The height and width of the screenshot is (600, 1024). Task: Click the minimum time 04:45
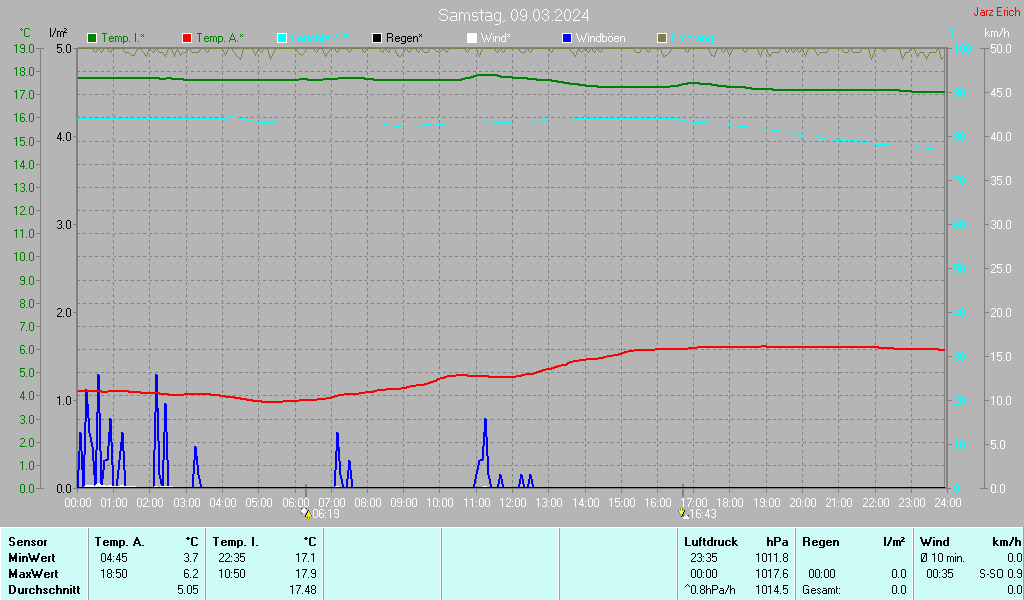[x=114, y=558]
